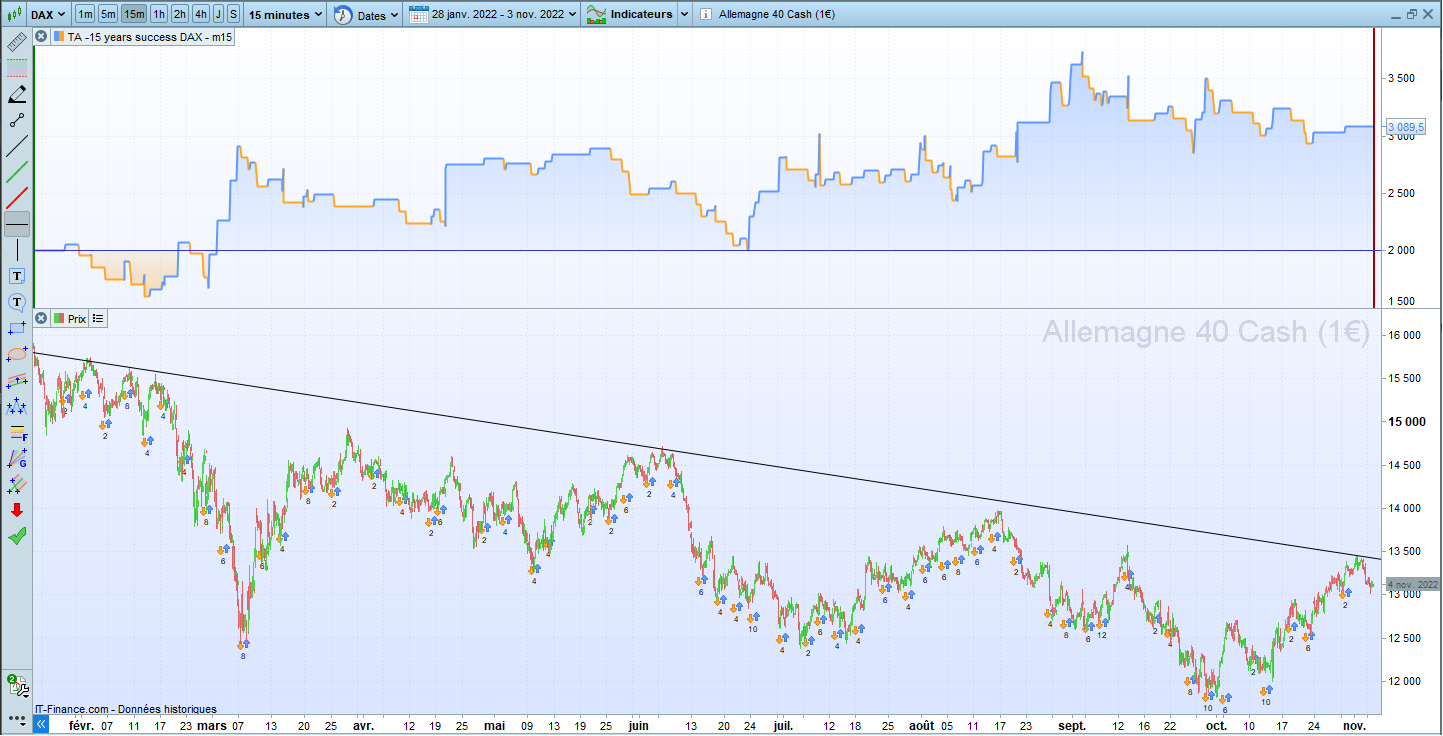This screenshot has height=736, width=1443.
Task: Expand the 15 minutes interval dropdown
Action: coord(286,15)
